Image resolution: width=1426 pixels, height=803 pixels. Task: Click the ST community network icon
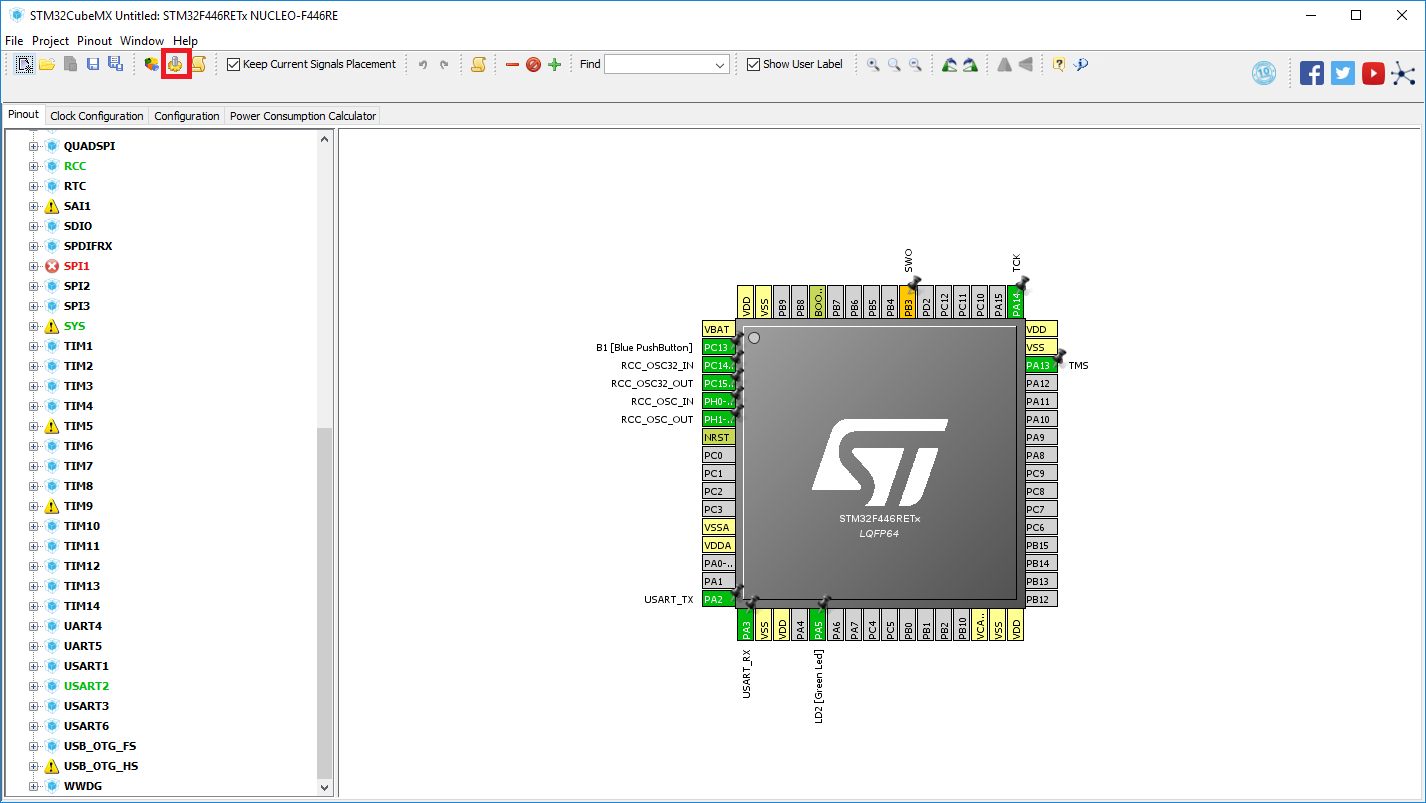[x=1404, y=73]
